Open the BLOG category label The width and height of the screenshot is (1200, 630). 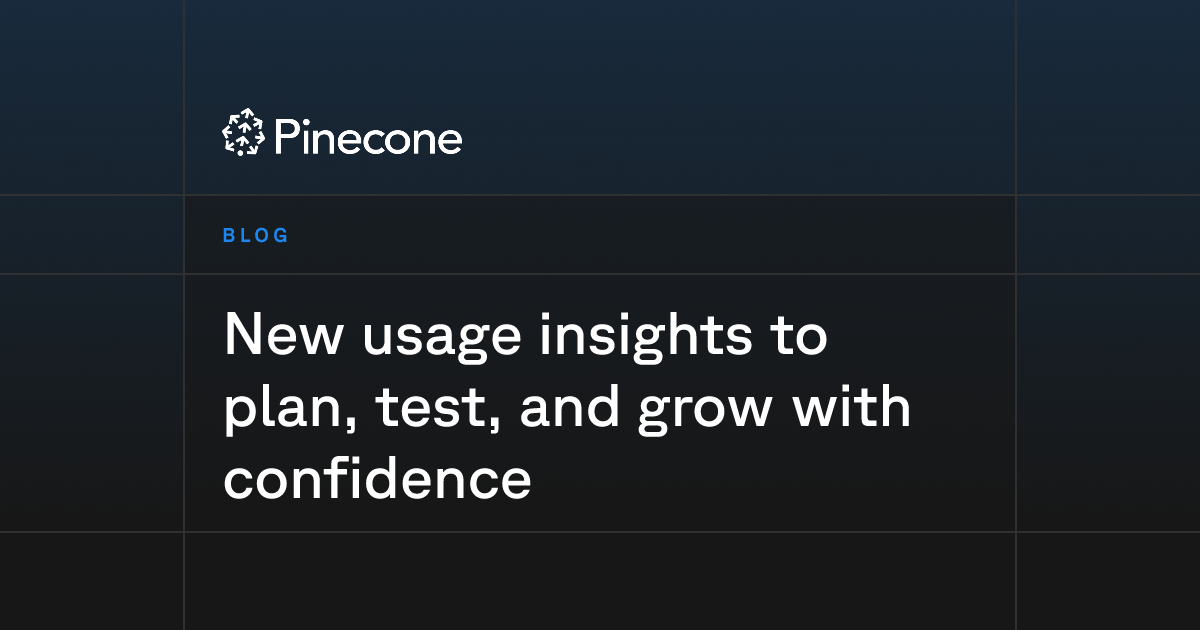pyautogui.click(x=256, y=236)
